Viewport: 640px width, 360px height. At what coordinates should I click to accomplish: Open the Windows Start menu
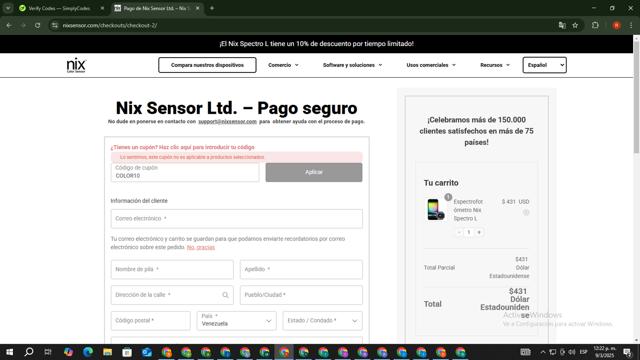[x=9, y=352]
